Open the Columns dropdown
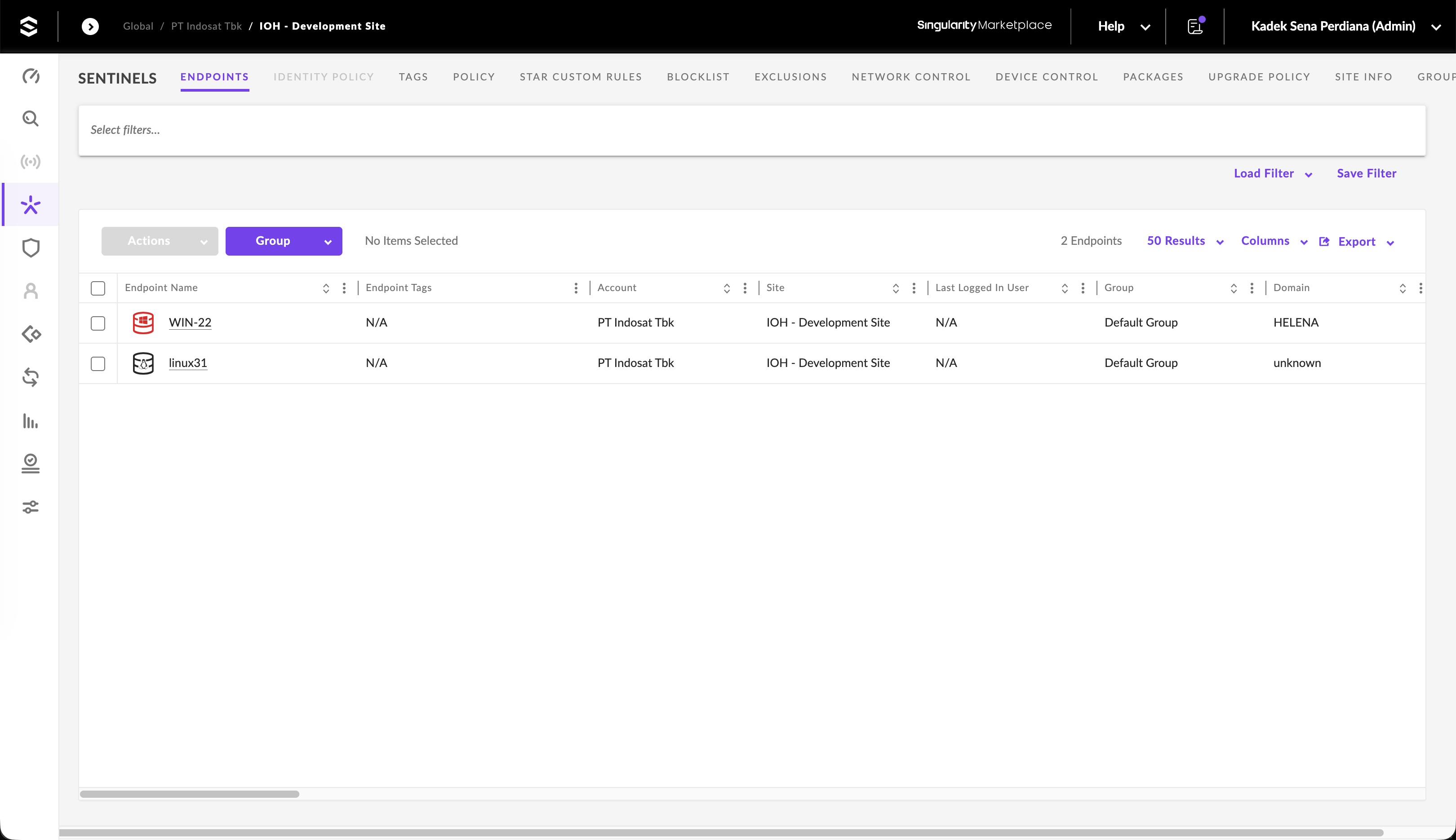Viewport: 1456px width, 840px height. click(x=1274, y=241)
